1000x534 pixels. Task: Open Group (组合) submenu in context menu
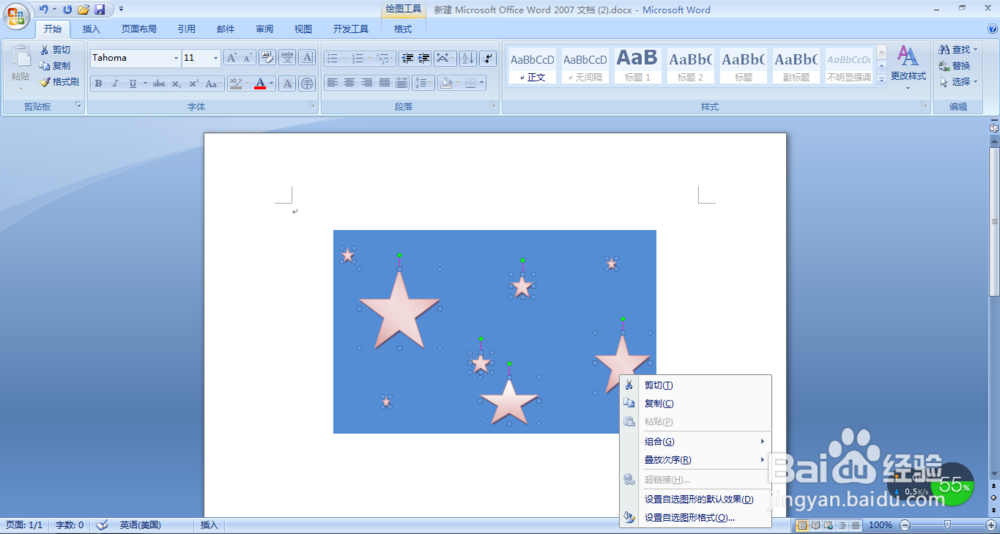click(x=696, y=441)
